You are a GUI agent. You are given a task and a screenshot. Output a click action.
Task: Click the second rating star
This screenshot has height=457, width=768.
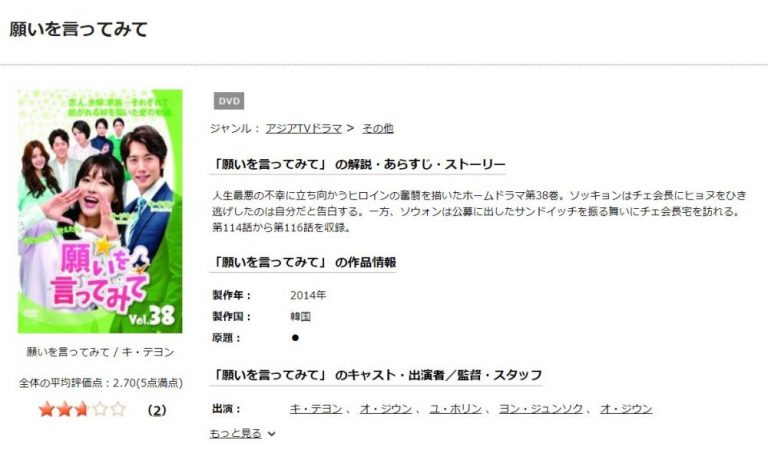click(64, 409)
